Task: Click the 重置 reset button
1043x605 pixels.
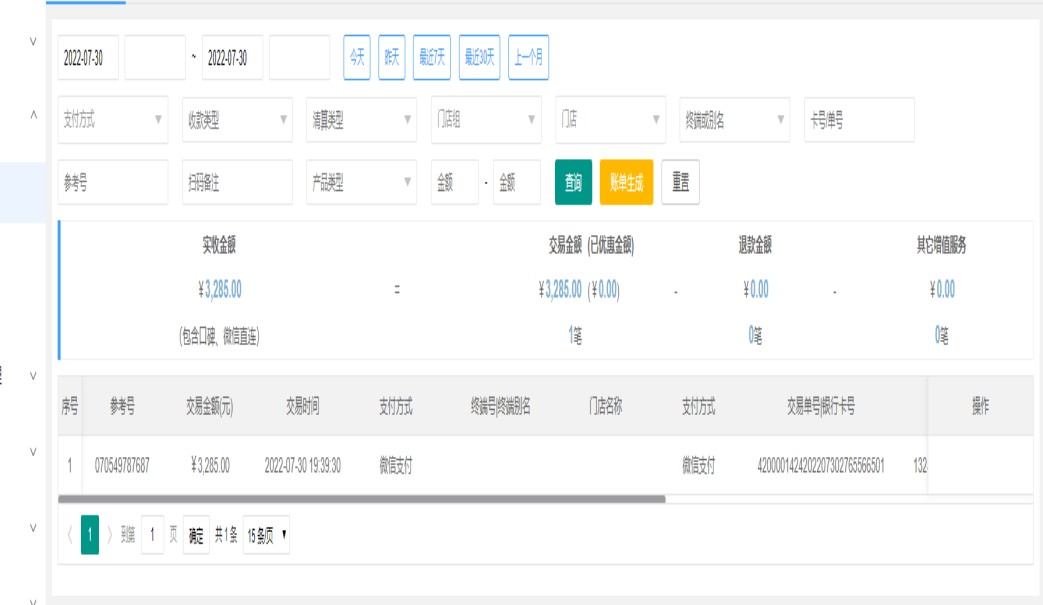Action: [680, 182]
